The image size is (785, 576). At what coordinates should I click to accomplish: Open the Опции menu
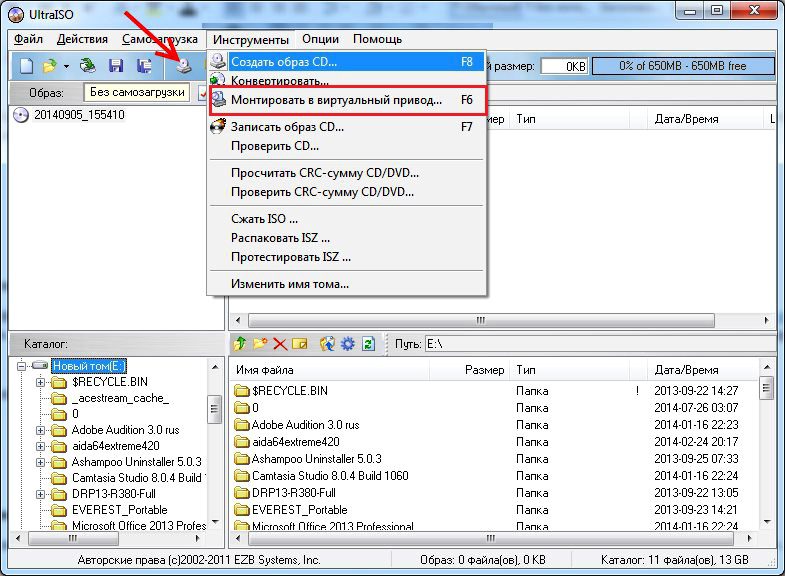[x=320, y=39]
